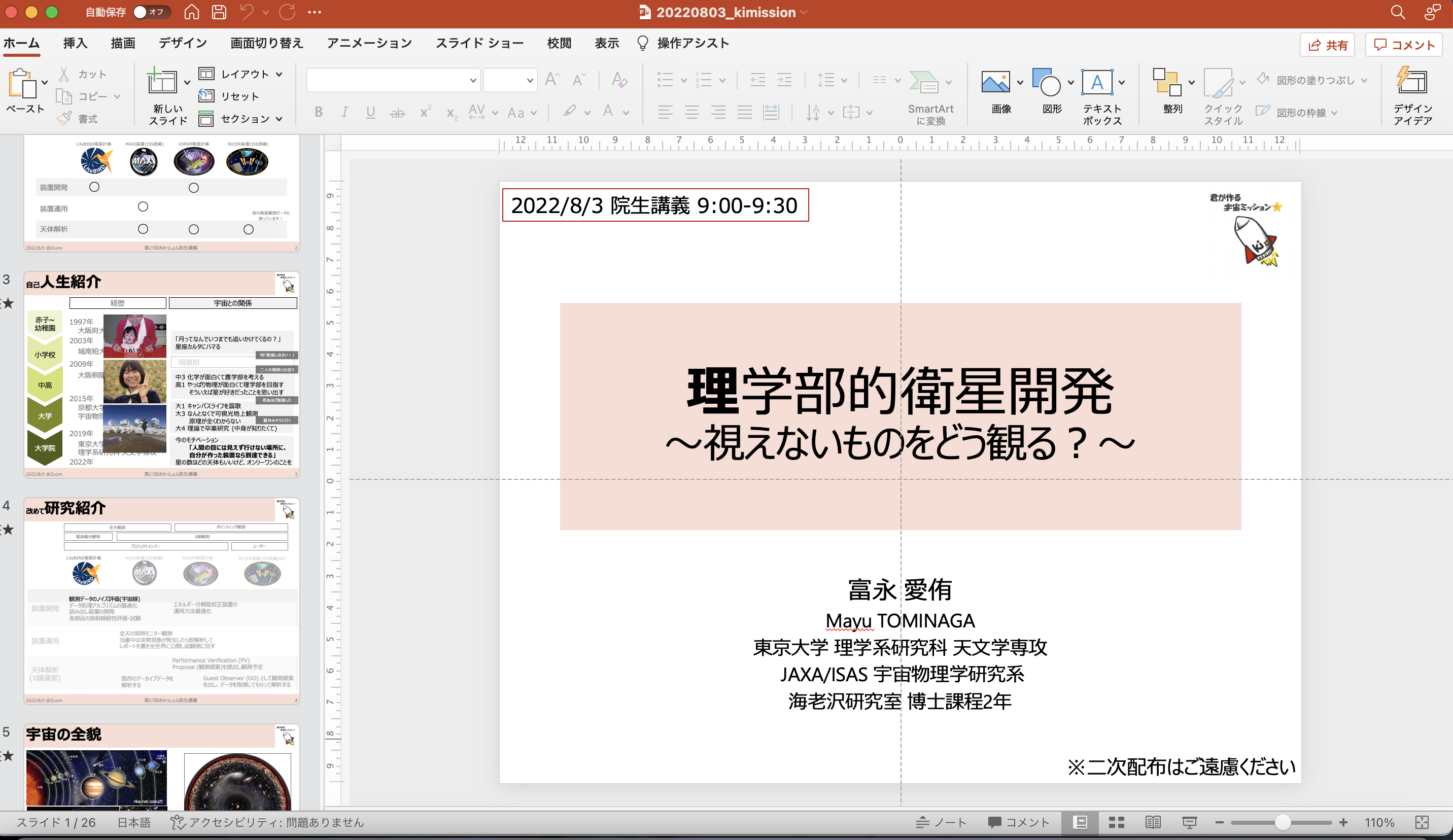
Task: Convert to SmartArt (SmartArtに変換)
Action: pos(924,82)
